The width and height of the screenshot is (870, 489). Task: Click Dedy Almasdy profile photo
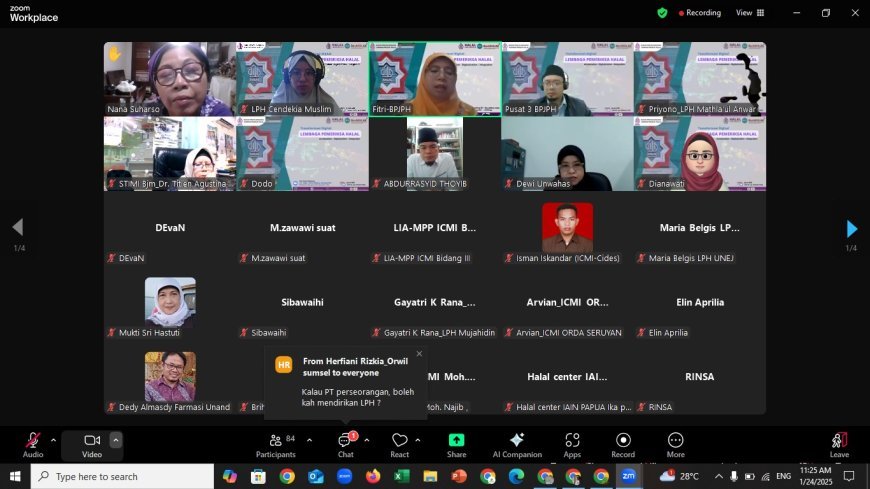pos(170,376)
